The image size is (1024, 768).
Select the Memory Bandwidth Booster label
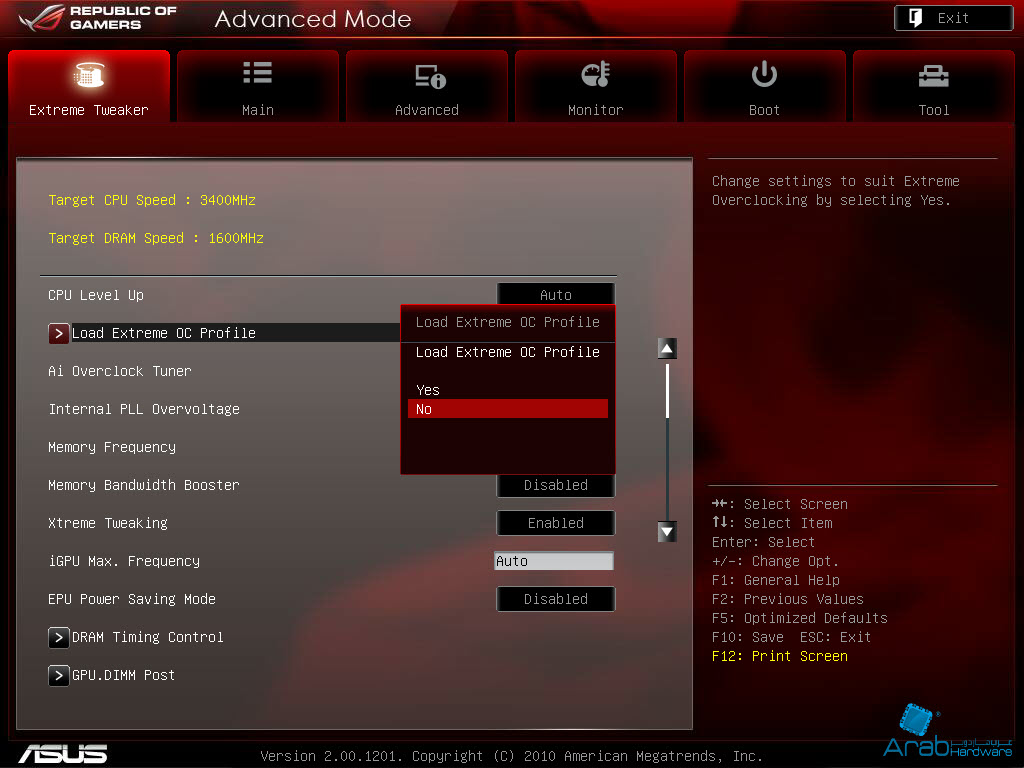(144, 485)
